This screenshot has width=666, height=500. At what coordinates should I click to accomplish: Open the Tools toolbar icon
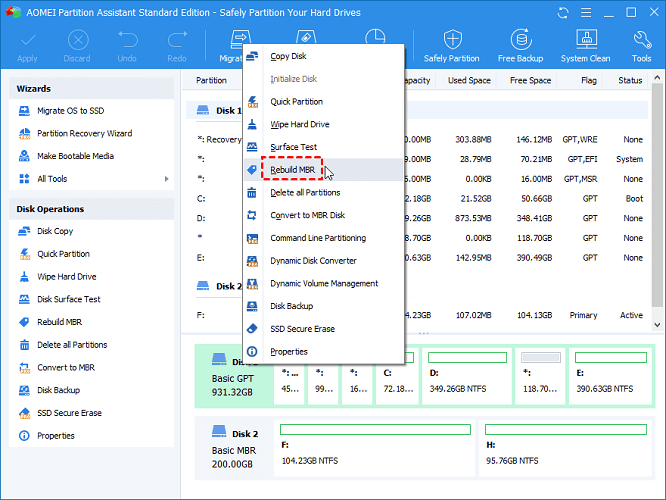tap(641, 40)
